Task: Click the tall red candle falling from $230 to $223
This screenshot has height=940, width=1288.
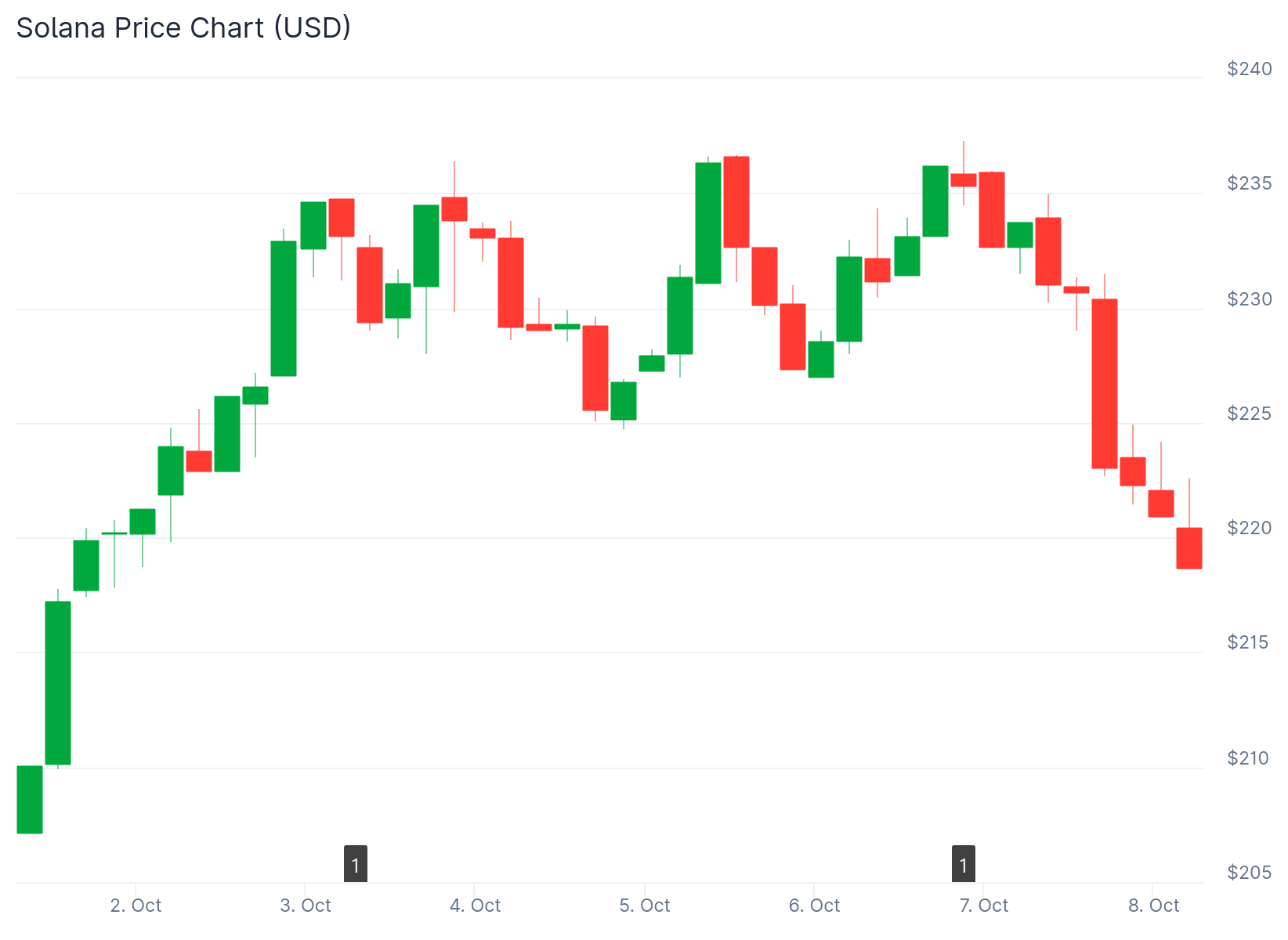Action: coord(1105,384)
